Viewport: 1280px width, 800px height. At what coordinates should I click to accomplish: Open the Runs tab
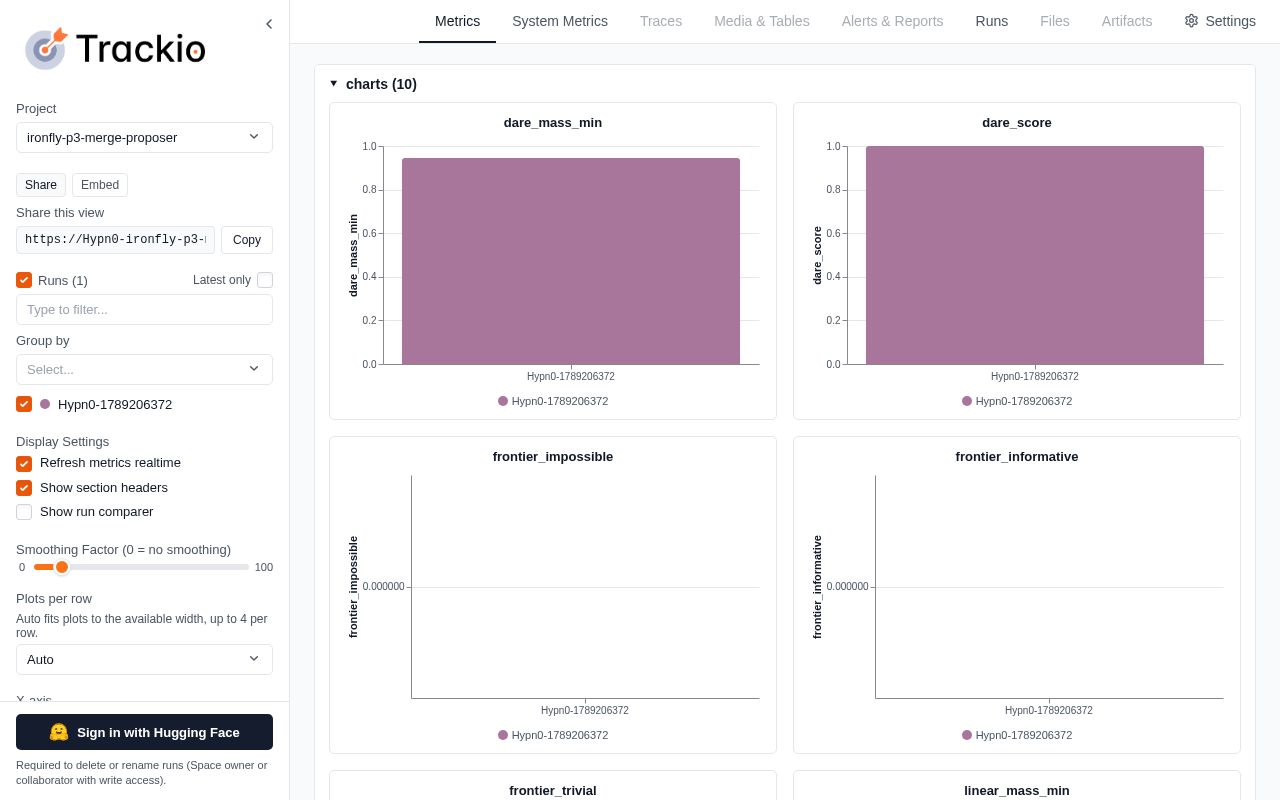point(992,21)
